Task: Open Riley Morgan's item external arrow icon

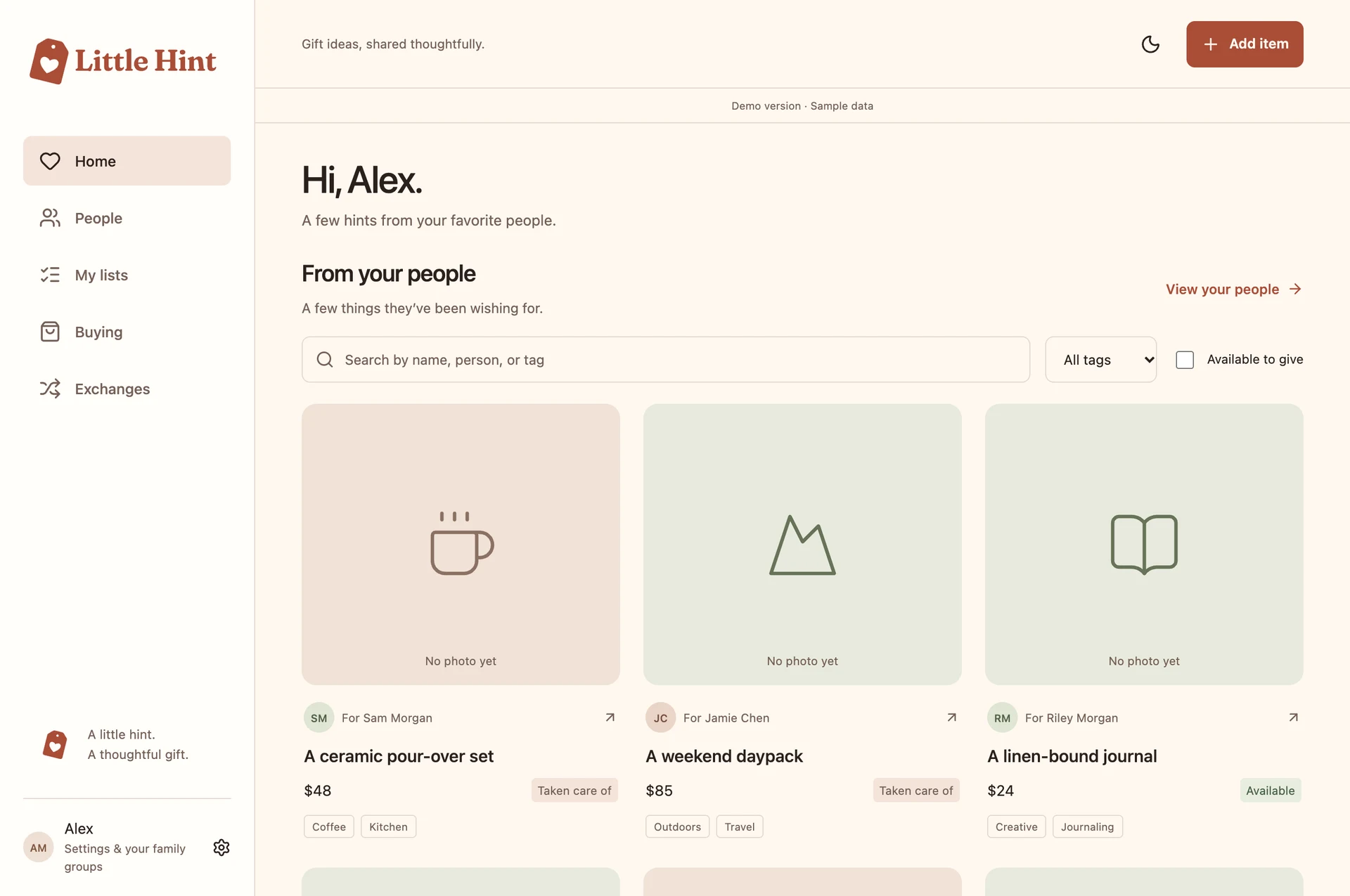Action: pos(1293,718)
